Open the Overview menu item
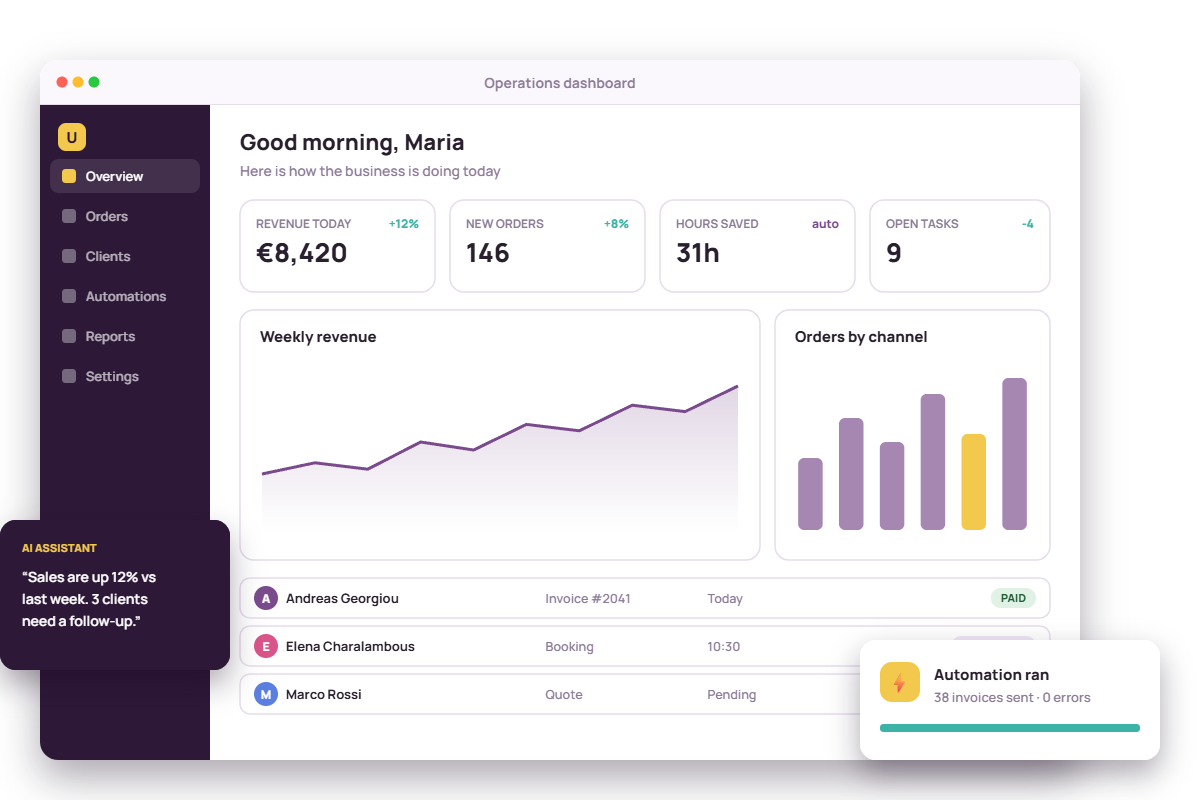This screenshot has height=800, width=1200. [x=125, y=176]
